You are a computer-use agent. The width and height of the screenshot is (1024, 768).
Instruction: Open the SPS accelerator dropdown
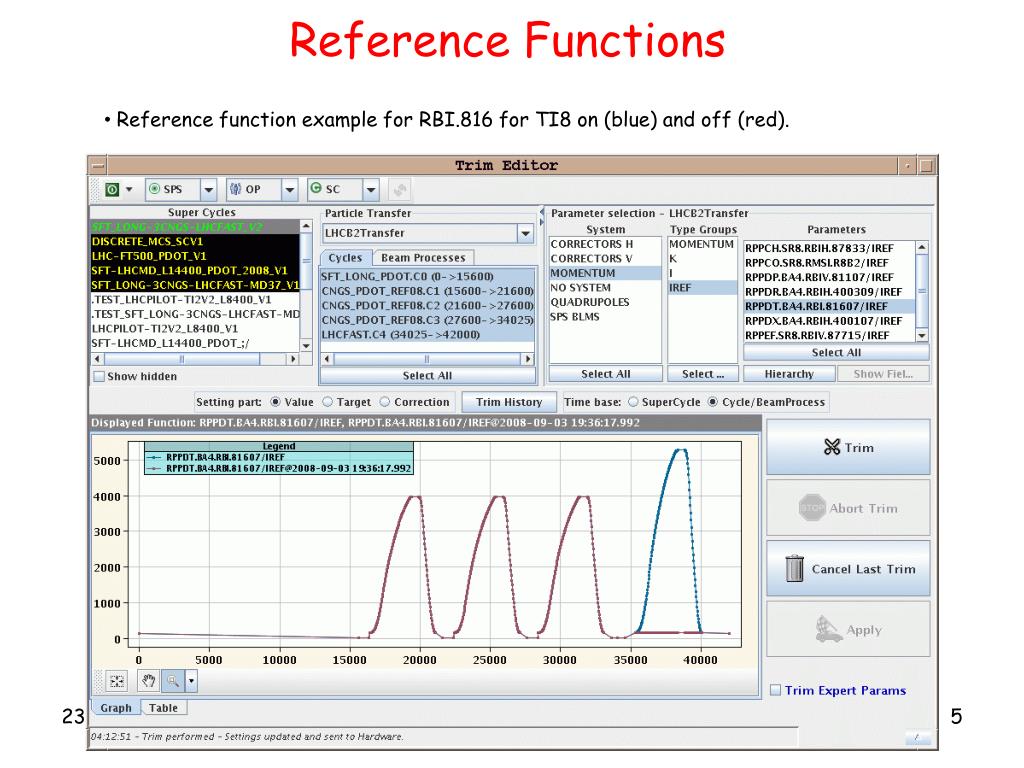pos(208,189)
